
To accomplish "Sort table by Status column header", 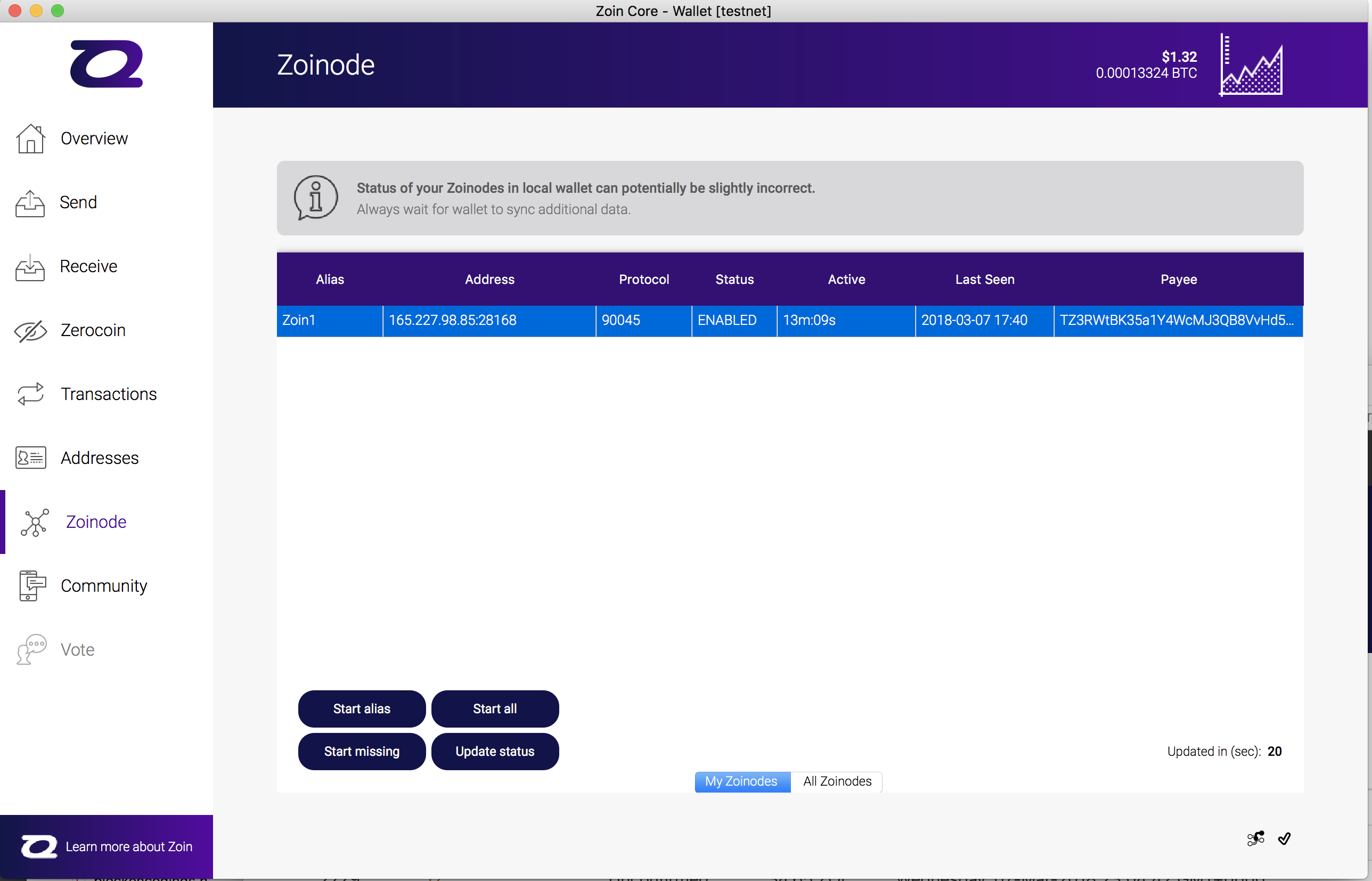I will pos(734,280).
